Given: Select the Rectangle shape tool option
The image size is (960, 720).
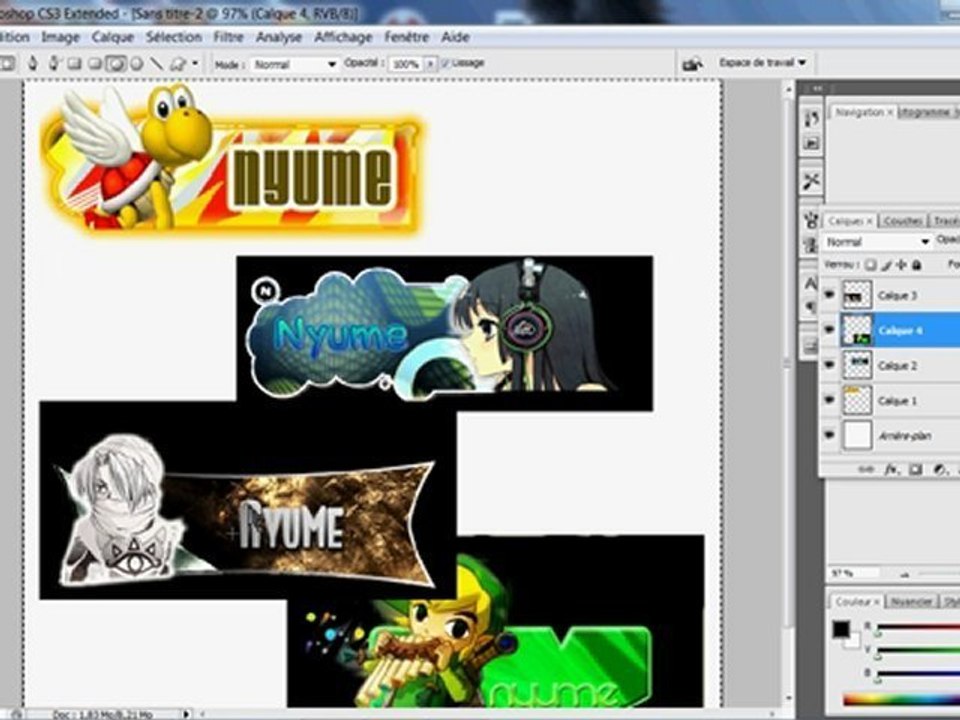Looking at the screenshot, I should 74,63.
